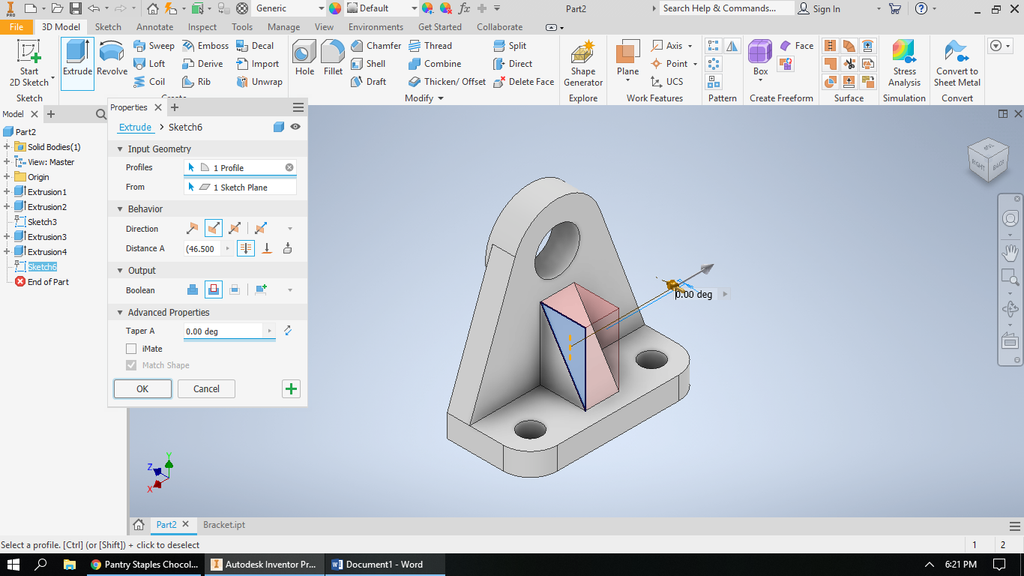
Task: Open the Unwrap tool
Action: tap(259, 82)
